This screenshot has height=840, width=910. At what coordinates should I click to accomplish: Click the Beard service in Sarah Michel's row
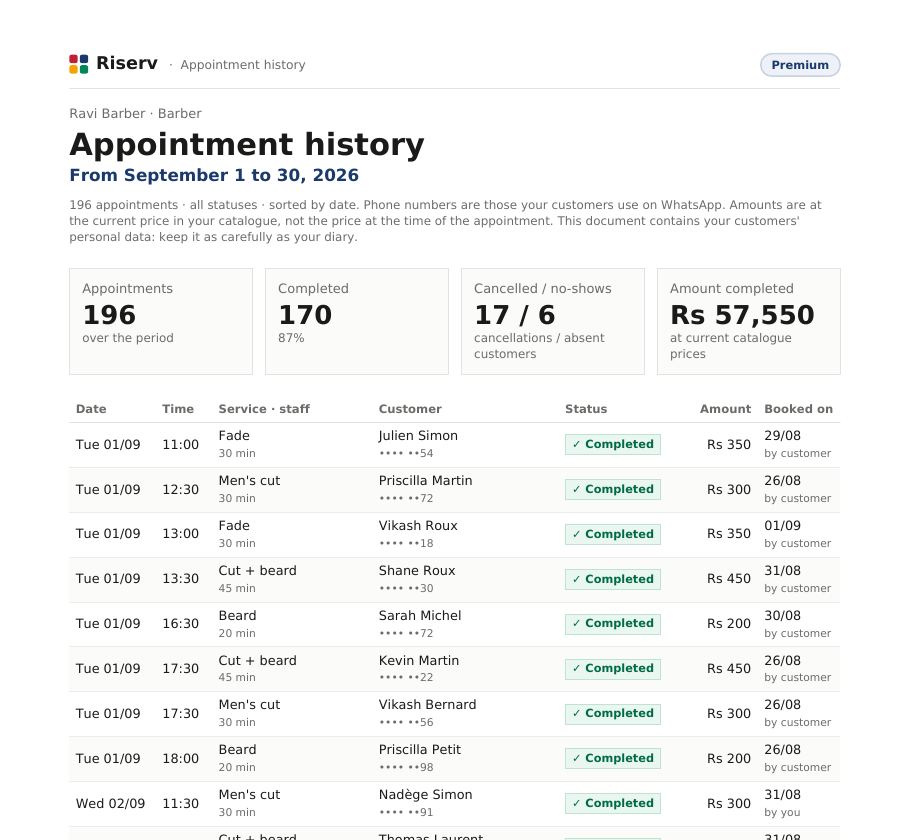[237, 615]
